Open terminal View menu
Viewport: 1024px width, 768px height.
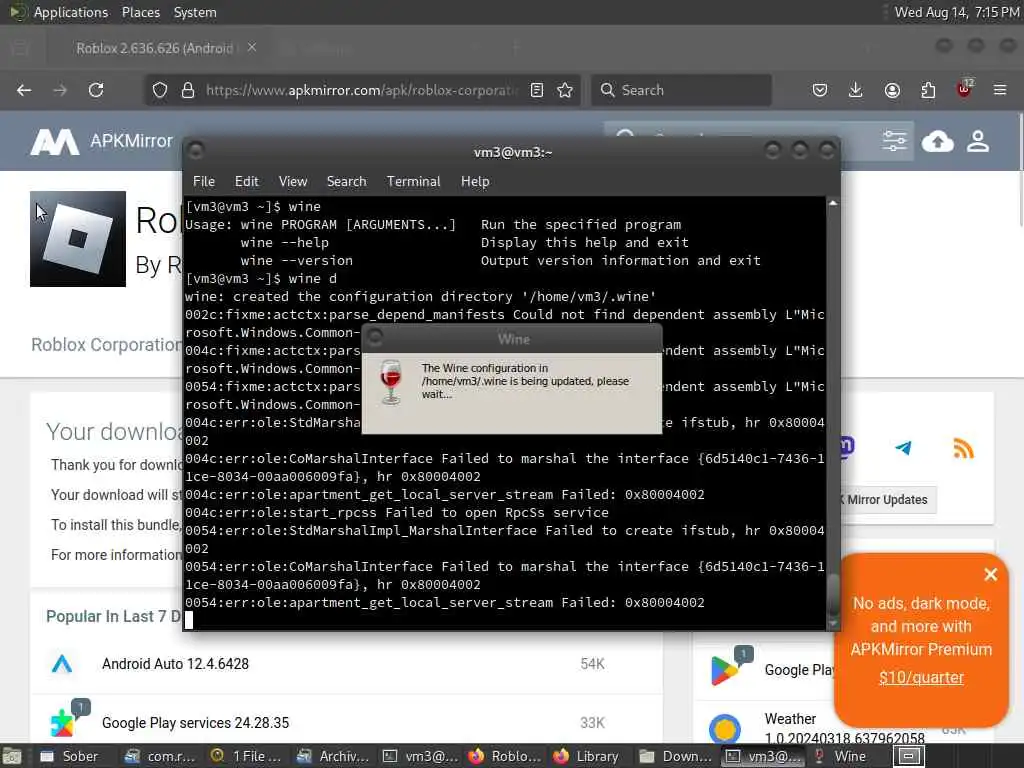(293, 182)
